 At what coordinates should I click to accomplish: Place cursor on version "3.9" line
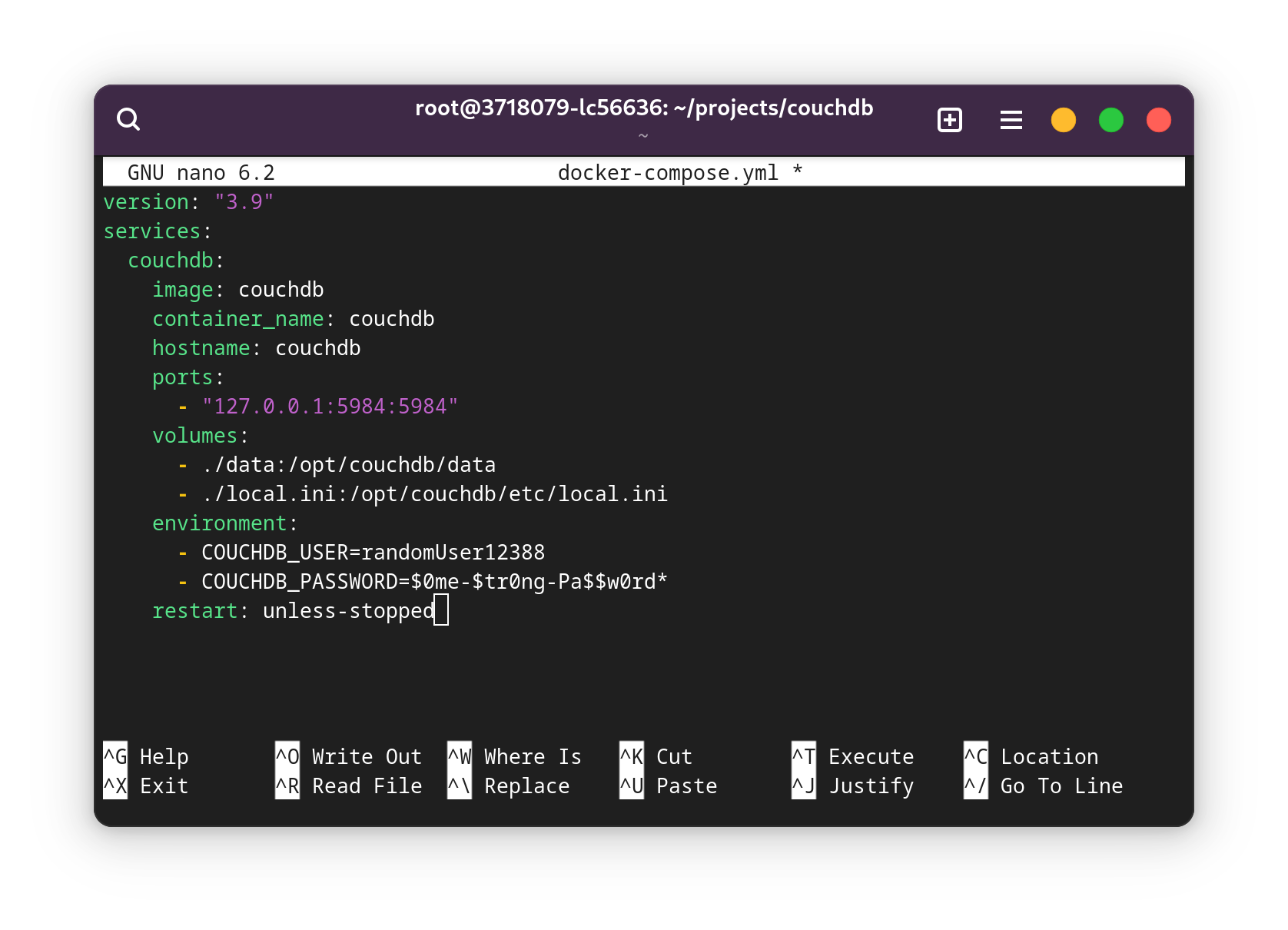point(188,201)
